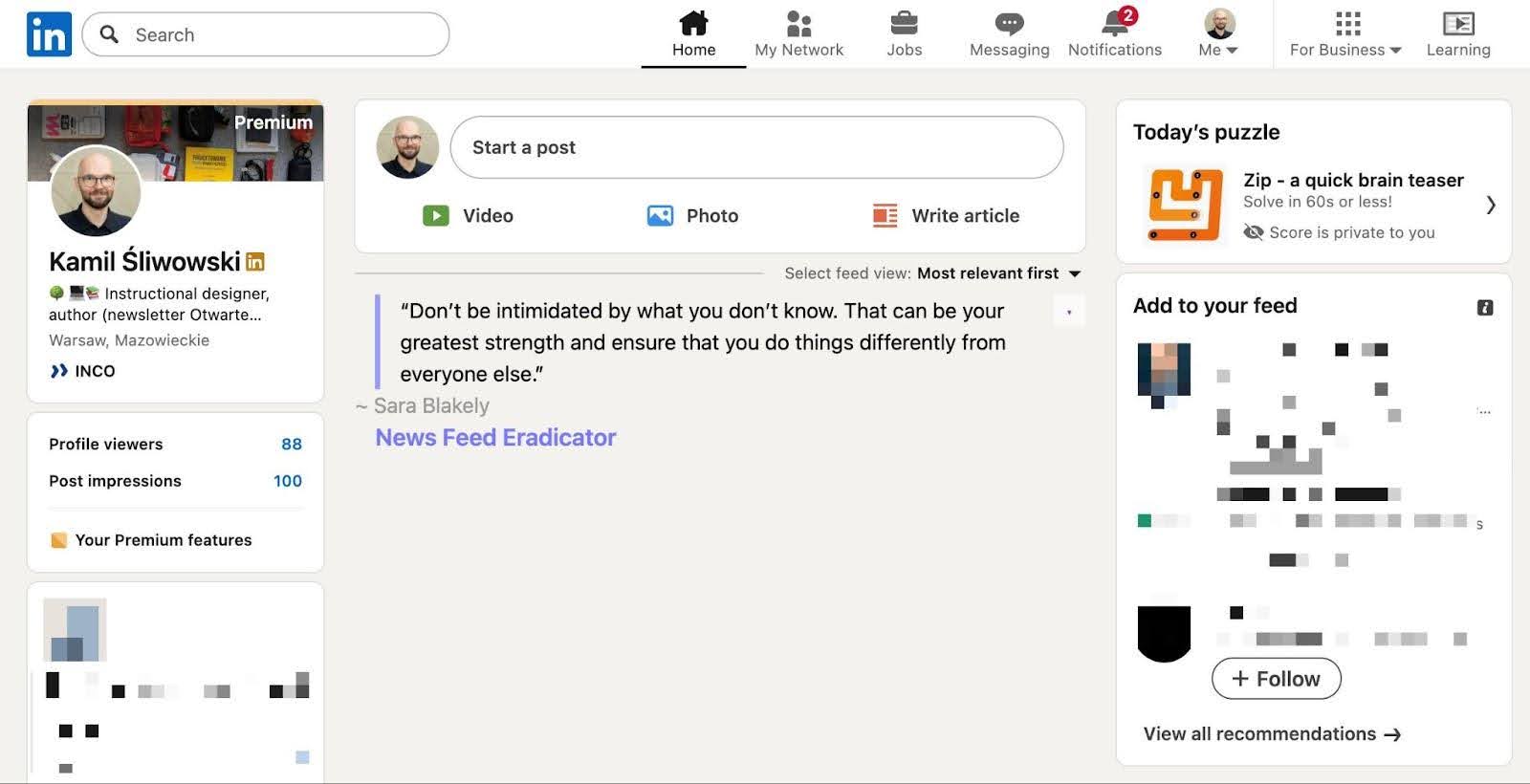Click the Start a post field

coord(756,147)
